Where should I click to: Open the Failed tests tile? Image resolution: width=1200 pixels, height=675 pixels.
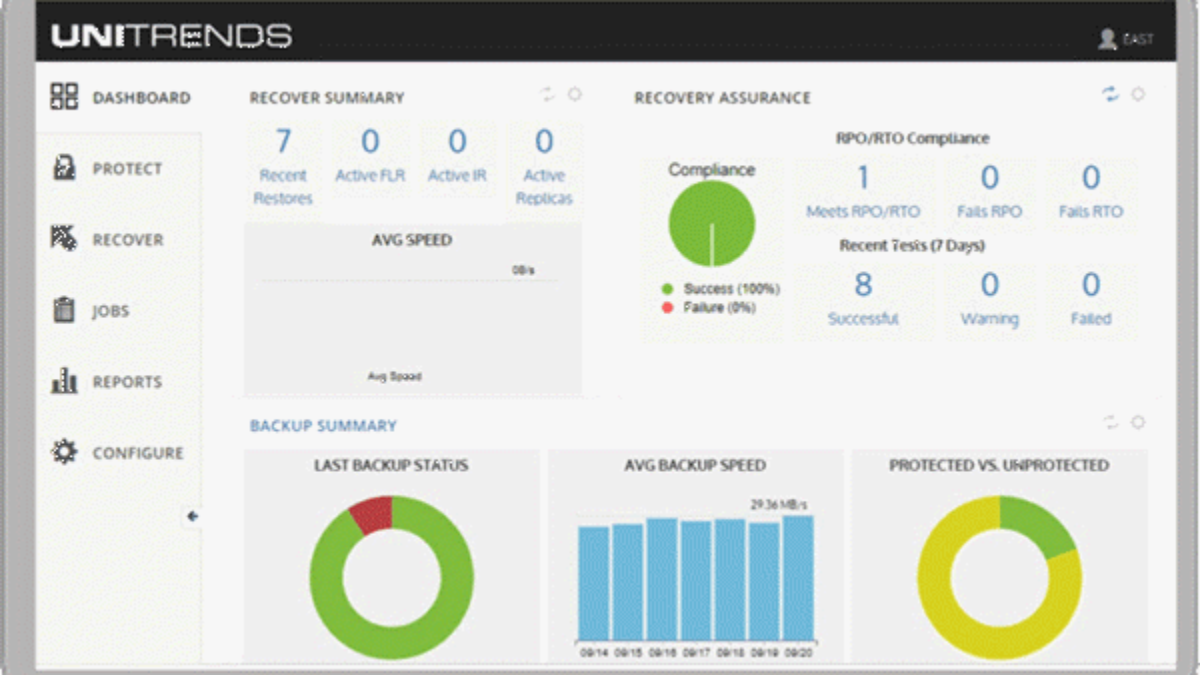point(1090,299)
